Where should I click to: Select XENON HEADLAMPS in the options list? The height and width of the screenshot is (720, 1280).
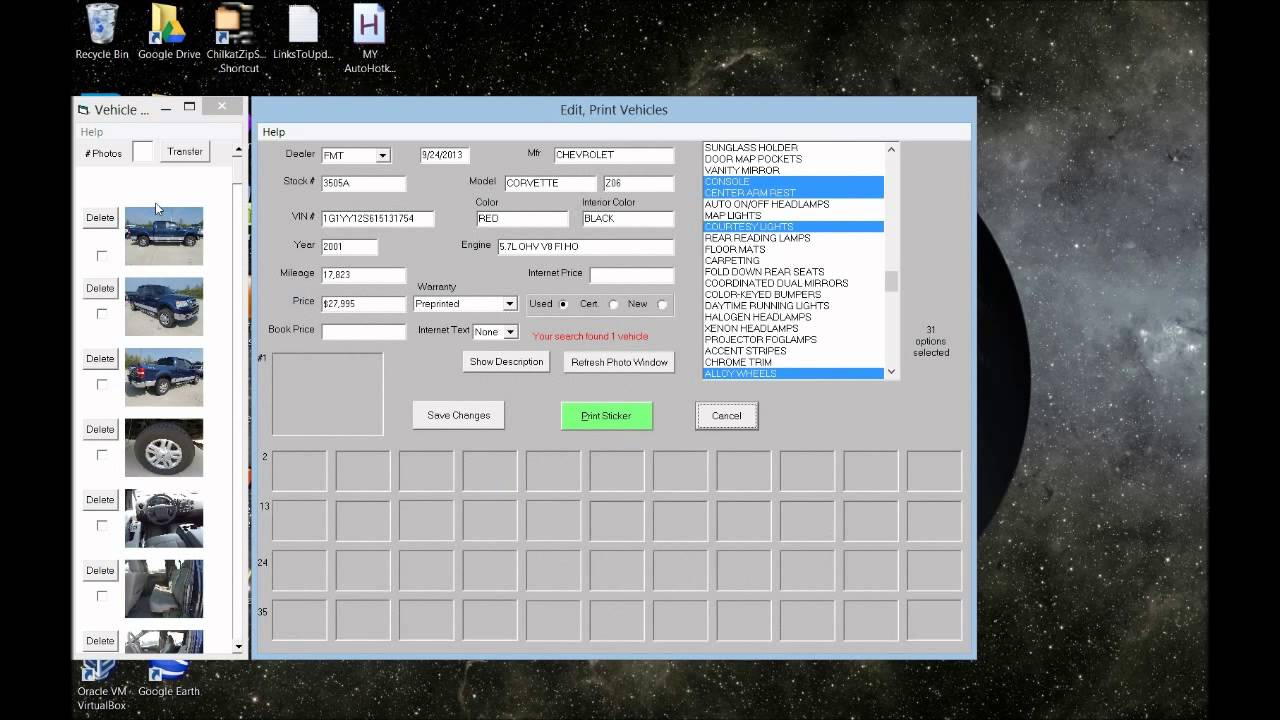pos(794,329)
